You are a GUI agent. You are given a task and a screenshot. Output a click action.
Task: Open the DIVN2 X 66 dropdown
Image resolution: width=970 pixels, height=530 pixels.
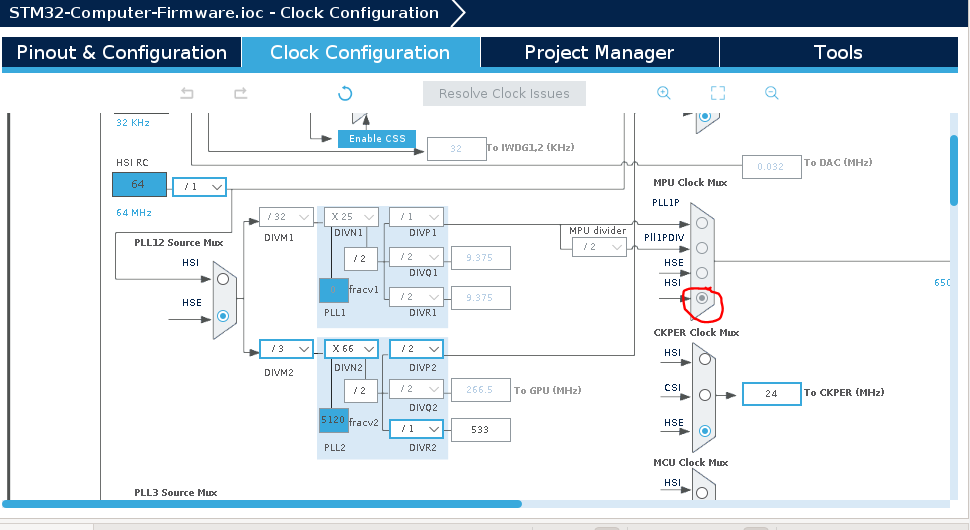(351, 349)
